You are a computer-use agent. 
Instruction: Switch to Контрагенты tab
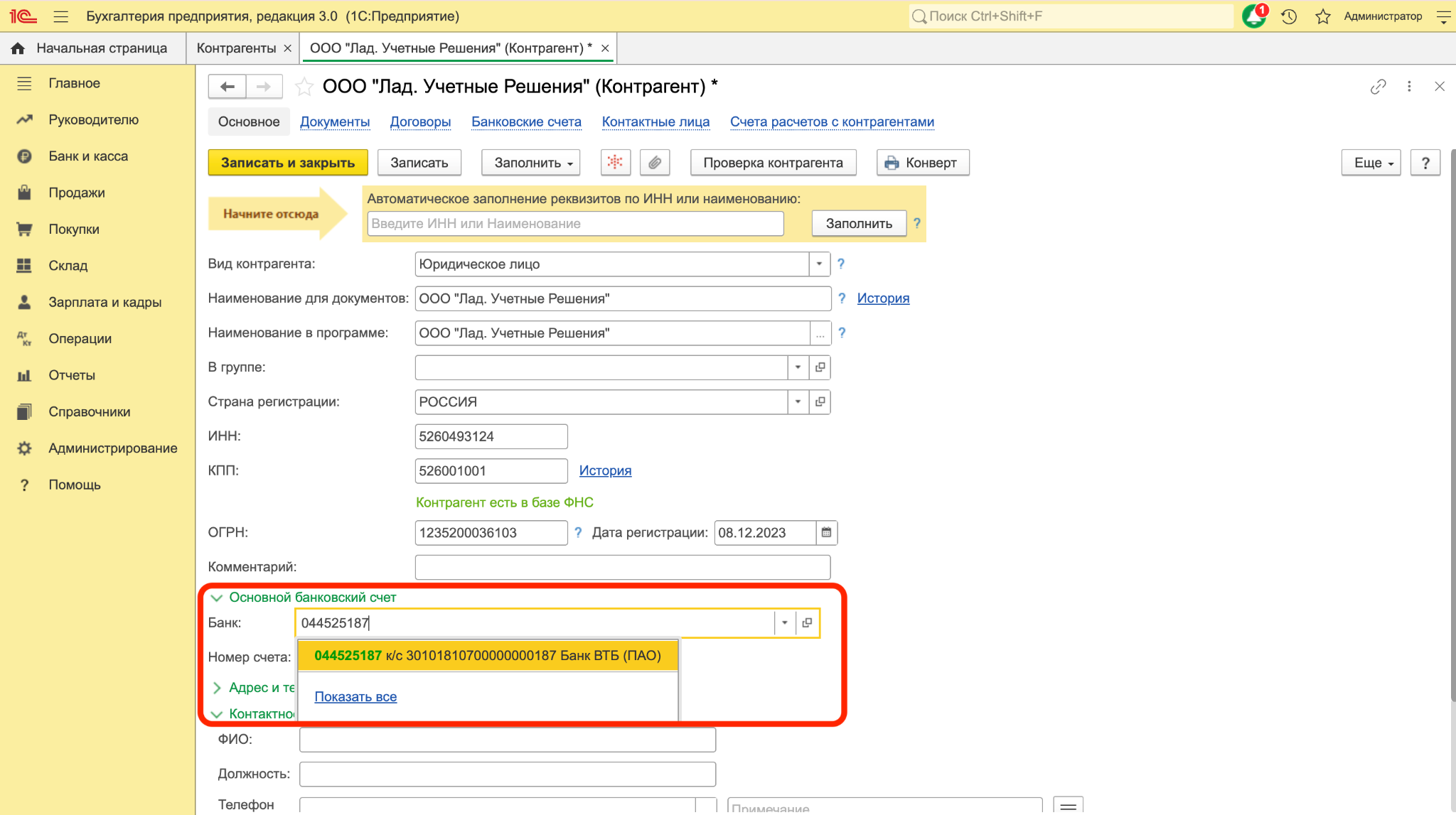tap(236, 48)
